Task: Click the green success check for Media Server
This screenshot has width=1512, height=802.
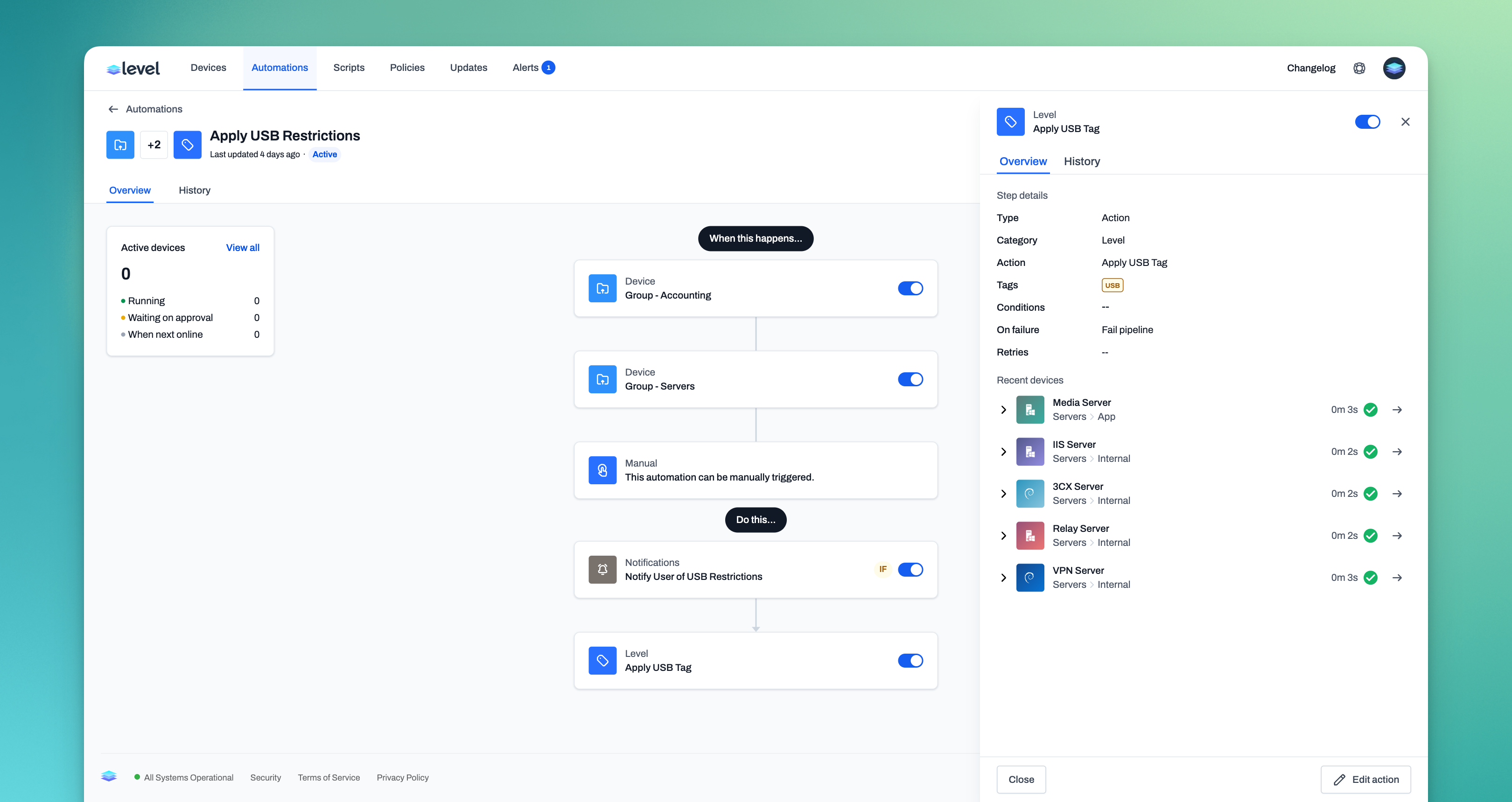Action: point(1370,410)
